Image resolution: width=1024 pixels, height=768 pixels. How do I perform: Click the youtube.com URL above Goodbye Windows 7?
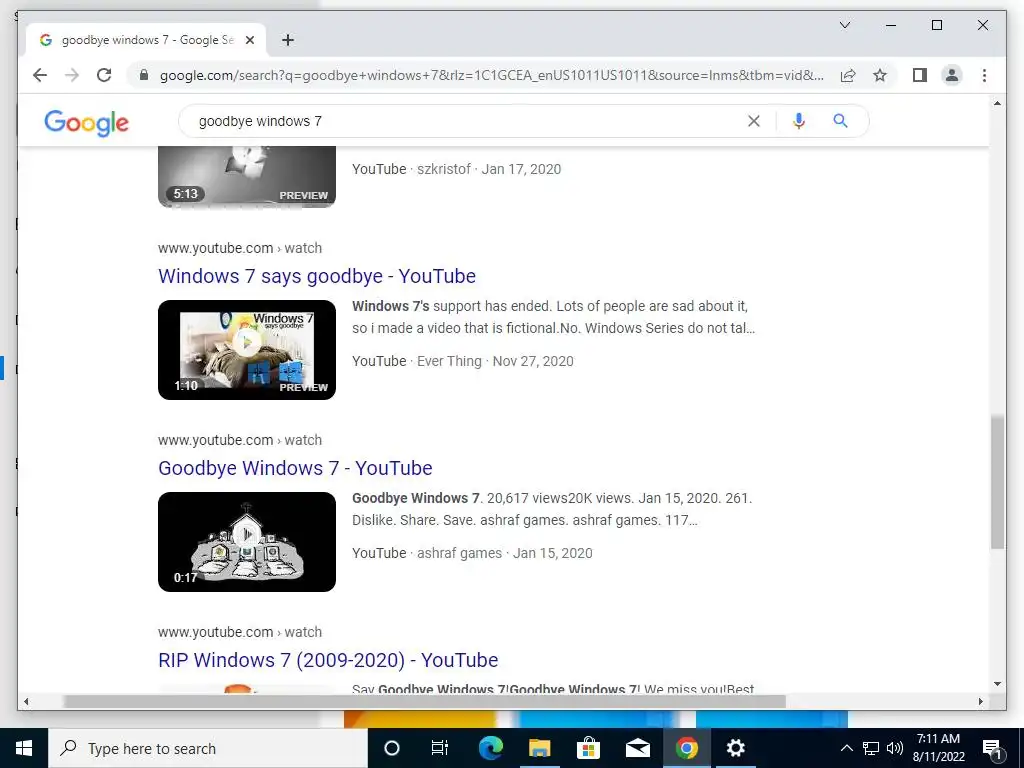(x=240, y=440)
